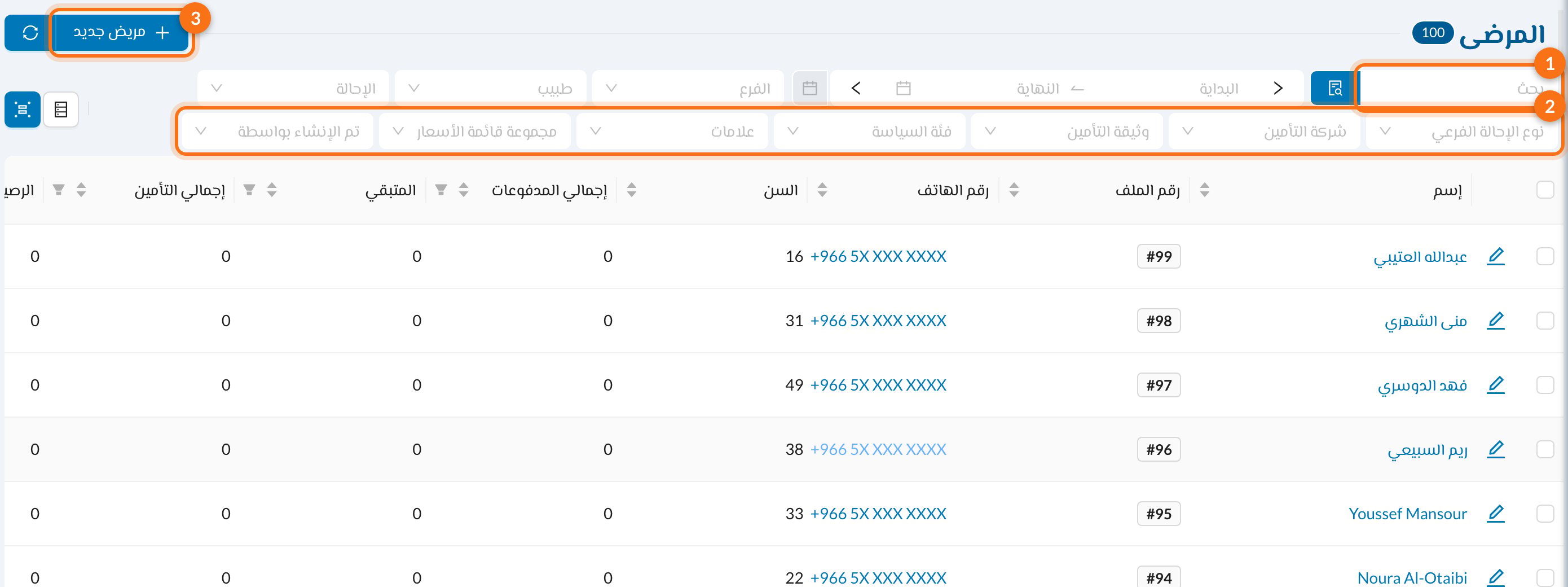This screenshot has height=587, width=1568.
Task: Click edit pencil for منى الشهري
Action: coord(1496,321)
